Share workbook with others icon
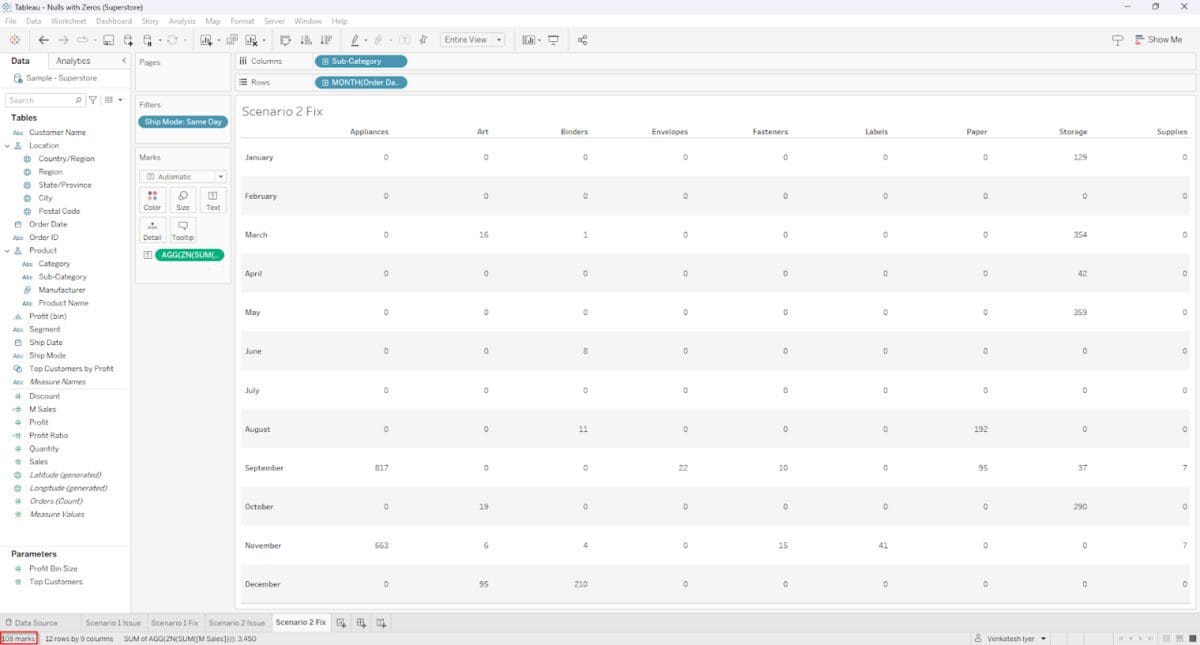 pos(582,40)
